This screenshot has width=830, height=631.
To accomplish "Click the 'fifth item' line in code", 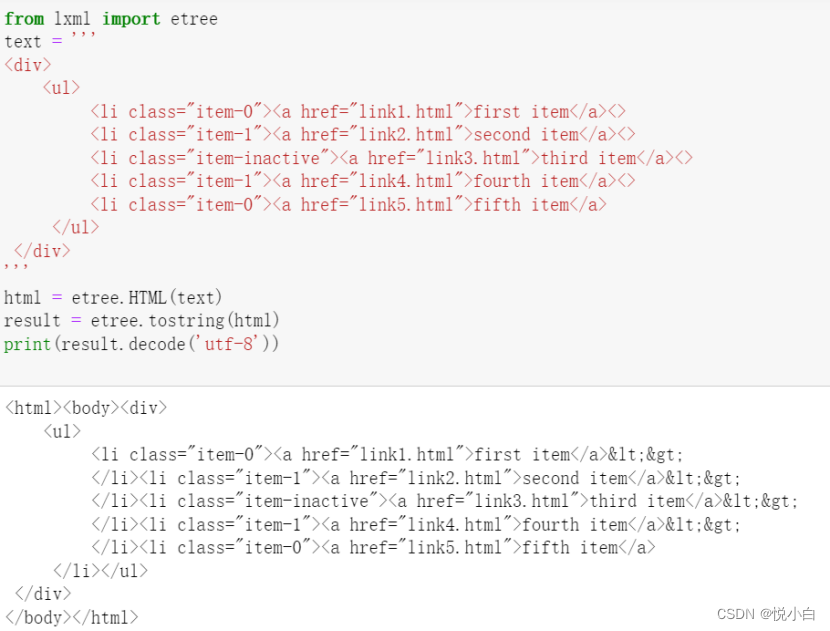I will 348,205.
